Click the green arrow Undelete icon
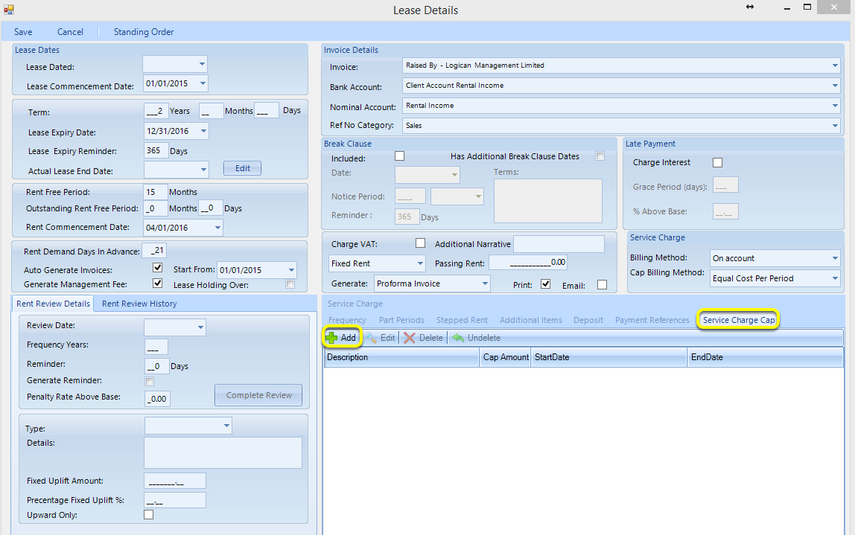855x535 pixels. (458, 338)
